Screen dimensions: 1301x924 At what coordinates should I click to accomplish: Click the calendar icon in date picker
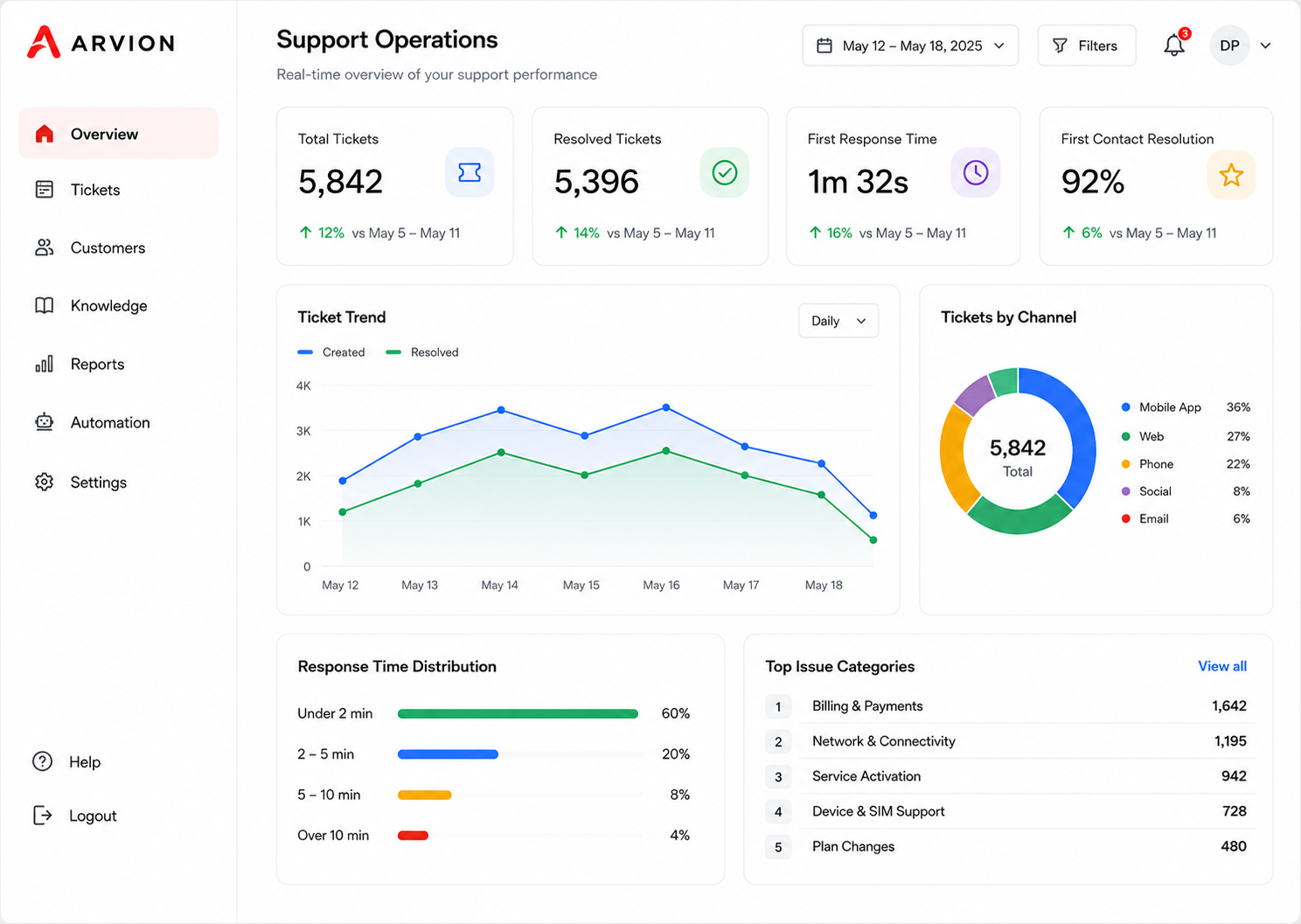pyautogui.click(x=824, y=45)
